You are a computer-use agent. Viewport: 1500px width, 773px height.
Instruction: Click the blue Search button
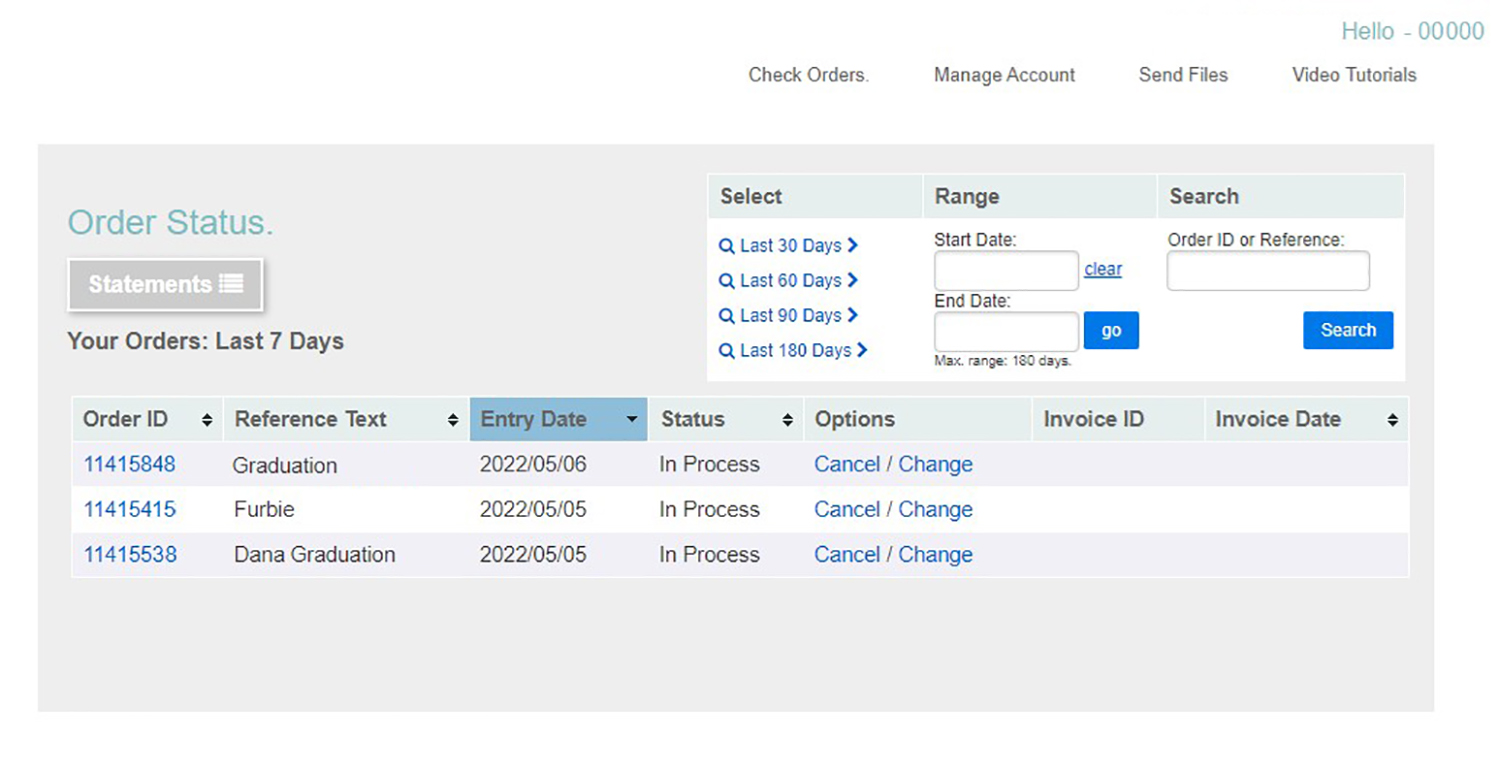pos(1347,331)
